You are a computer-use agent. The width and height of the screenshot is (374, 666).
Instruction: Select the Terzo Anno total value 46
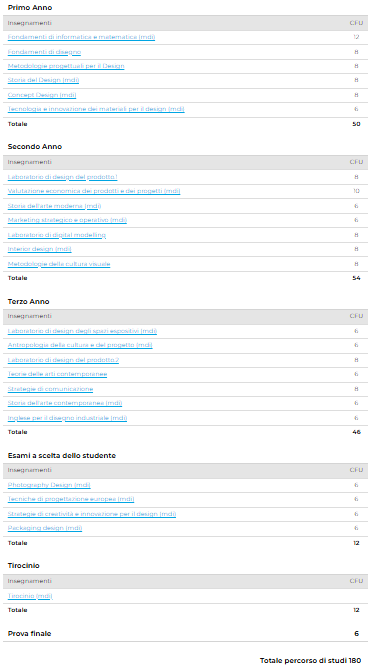coord(356,432)
